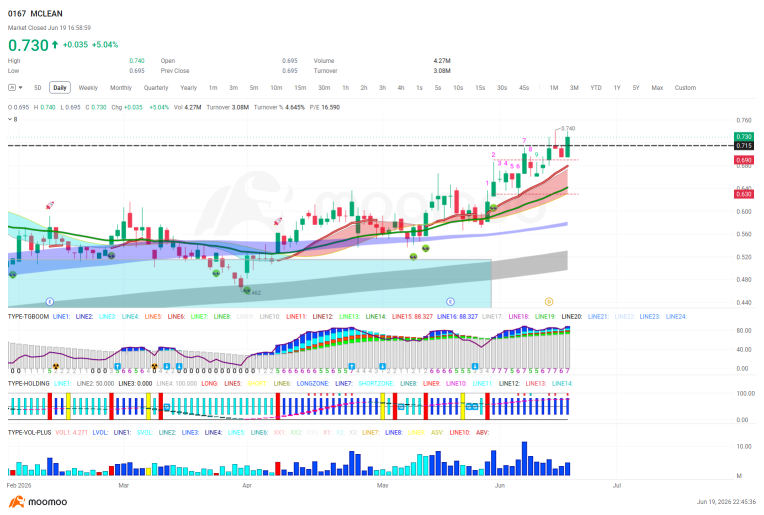Click the TYPE-TGBOOM indicator name
The image size is (764, 515).
(28, 317)
